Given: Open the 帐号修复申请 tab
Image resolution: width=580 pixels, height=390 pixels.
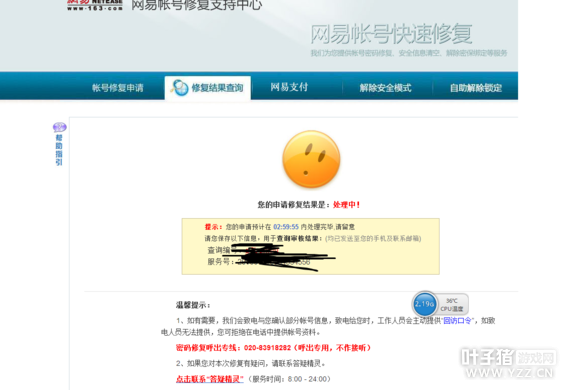Looking at the screenshot, I should coord(118,88).
